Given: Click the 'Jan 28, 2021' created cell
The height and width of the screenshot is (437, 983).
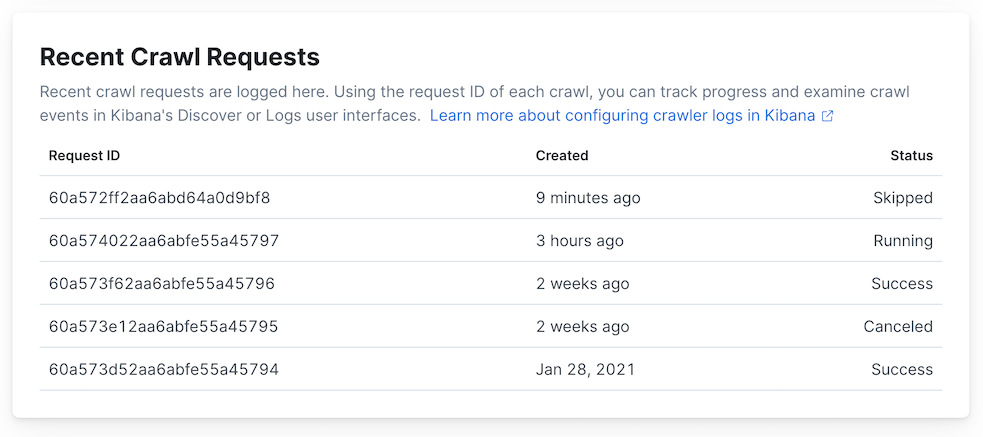Looking at the screenshot, I should pyautogui.click(x=585, y=370).
